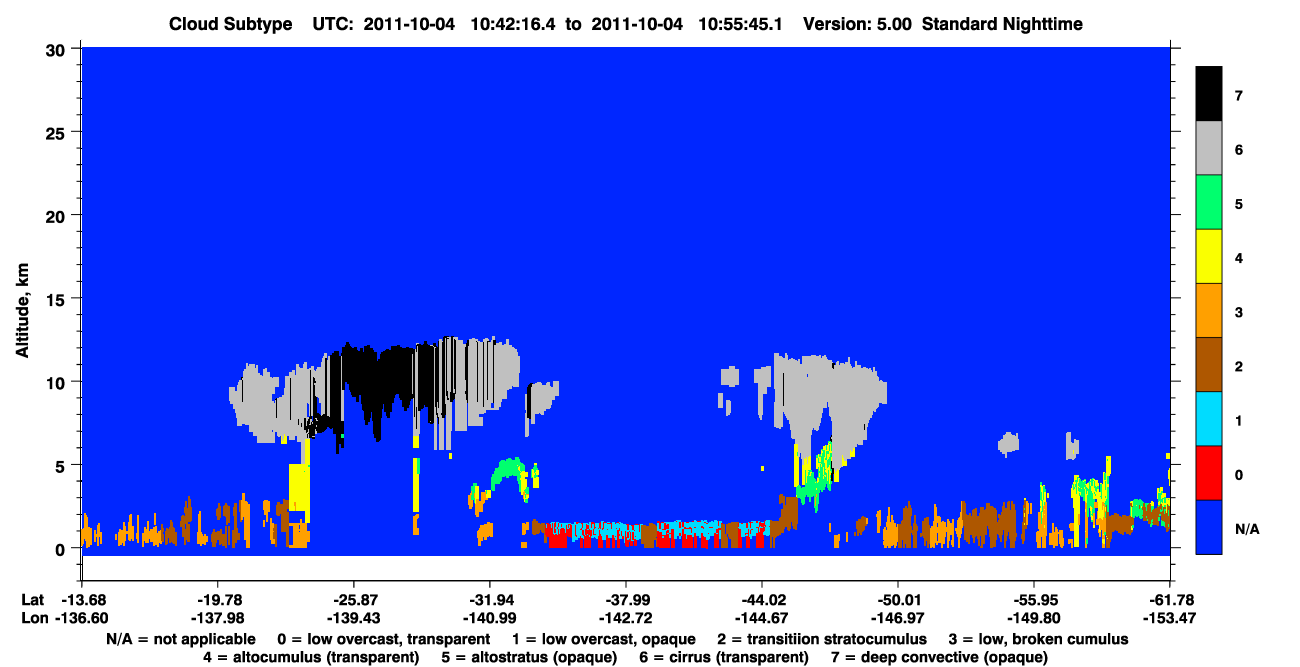
Task: Click the y-axis tick label '20'
Action: 58,215
